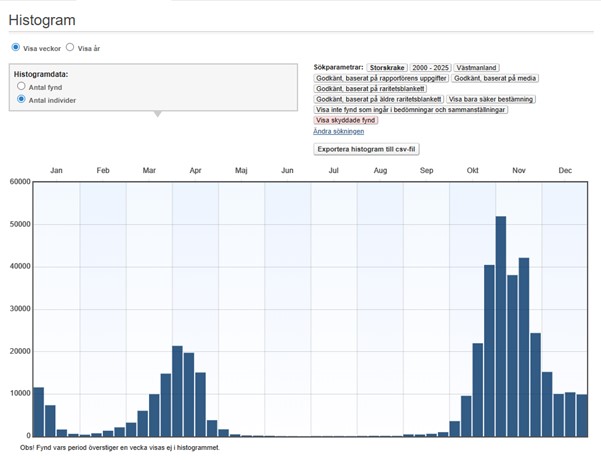Click 'Godkänt, baserat på media' tag
Image resolution: width=601 pixels, height=460 pixels.
(492, 77)
